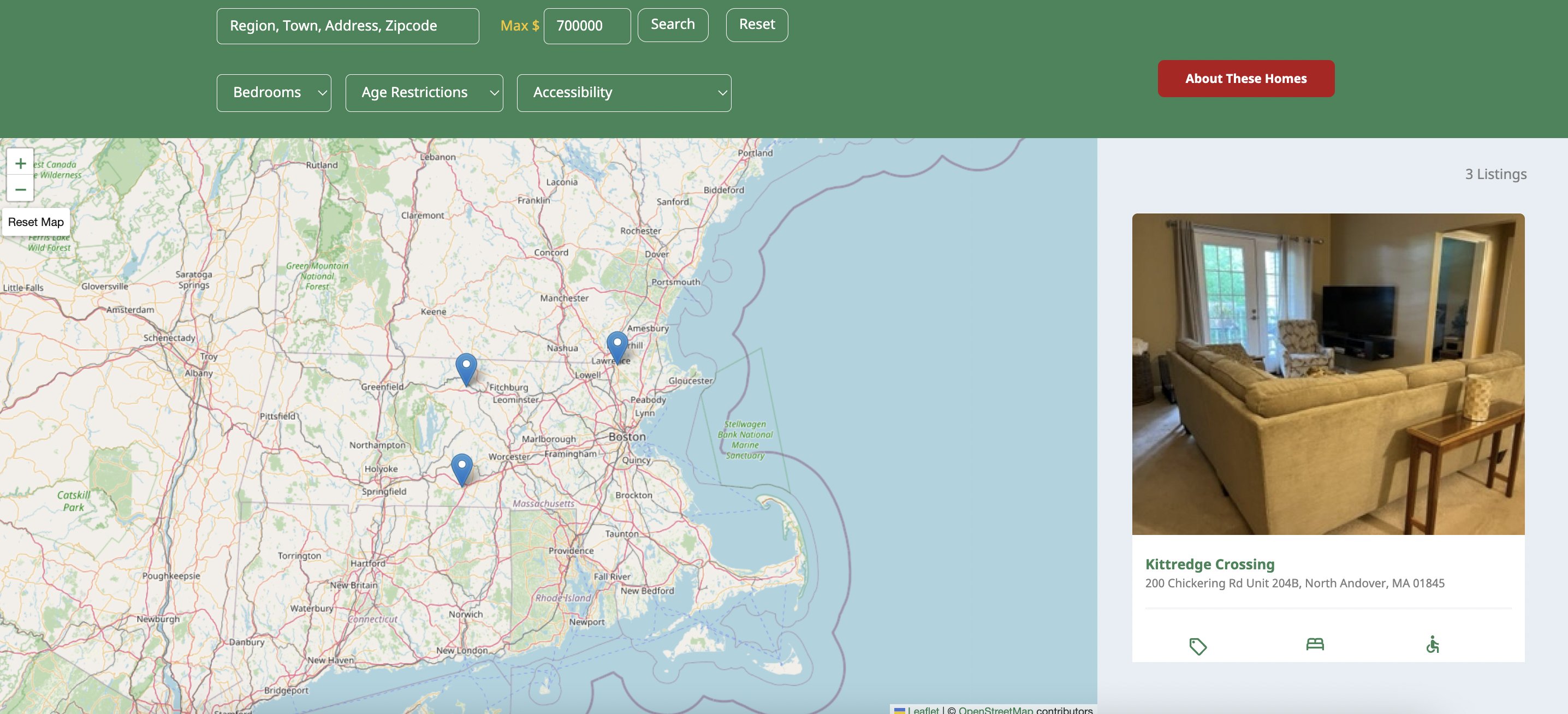
Task: Open the Kittredge Crossing listing title
Action: point(1209,564)
